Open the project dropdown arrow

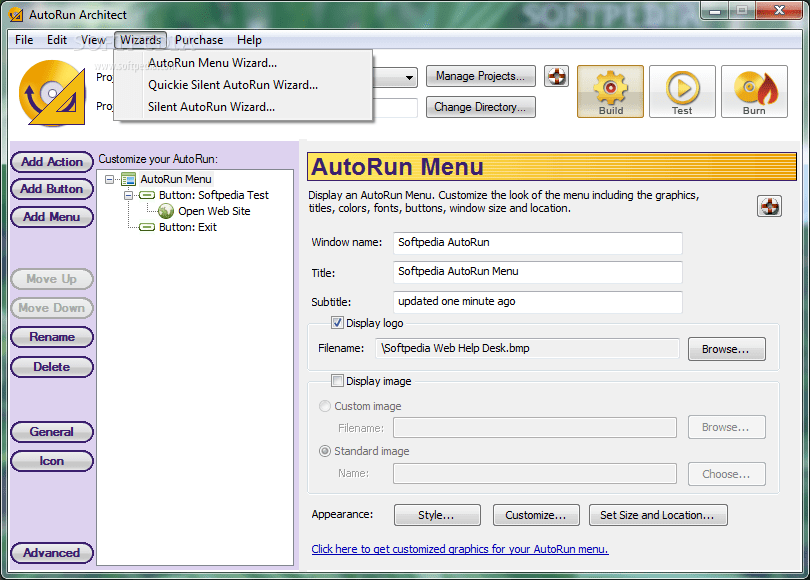tap(409, 77)
